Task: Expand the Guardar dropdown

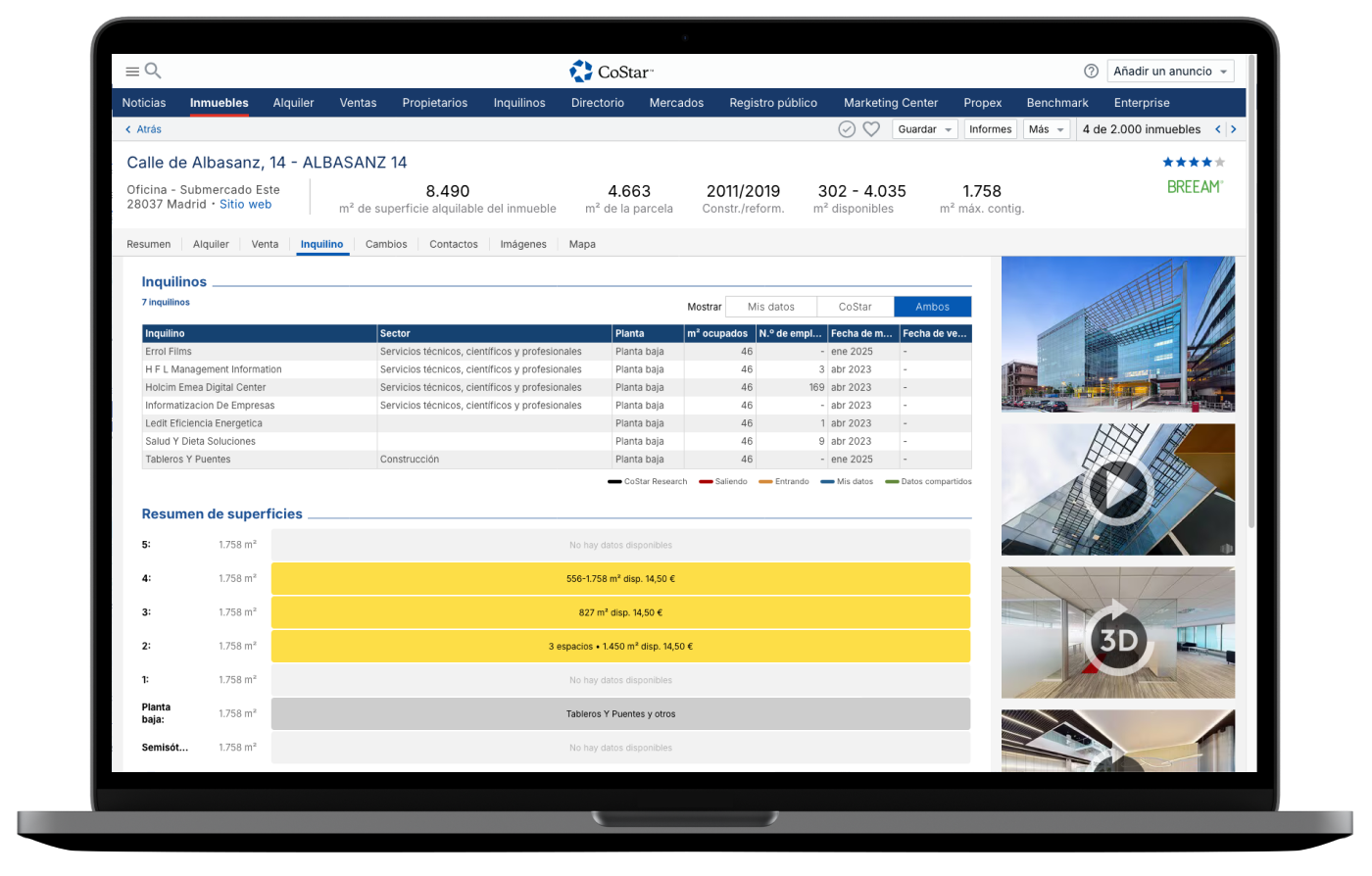Action: pos(924,129)
